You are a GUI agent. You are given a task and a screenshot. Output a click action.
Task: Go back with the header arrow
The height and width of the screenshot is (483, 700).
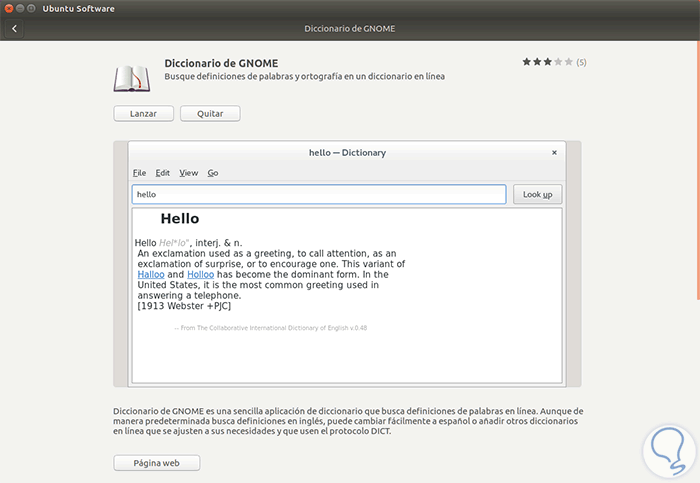click(14, 29)
